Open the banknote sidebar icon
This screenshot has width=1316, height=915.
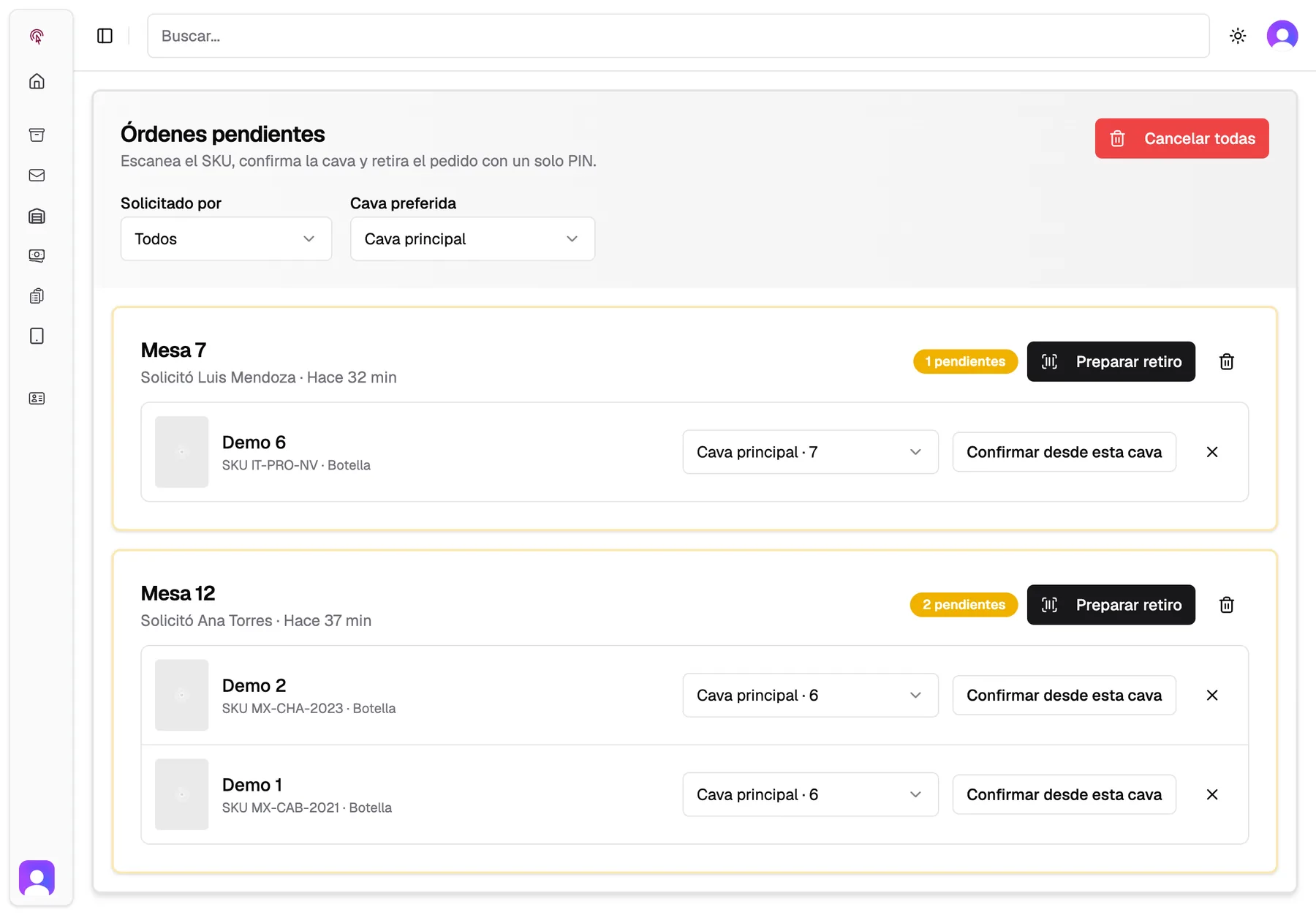pos(37,255)
